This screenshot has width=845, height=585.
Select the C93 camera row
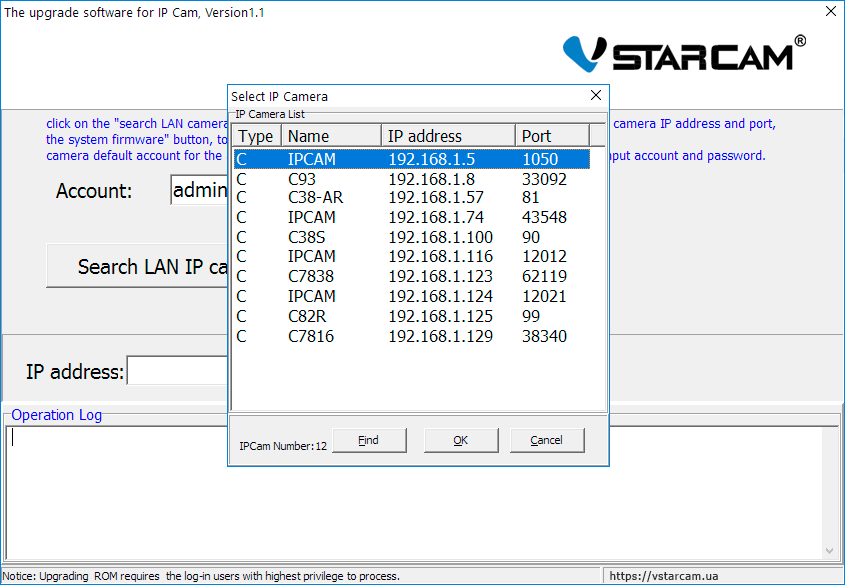pos(412,179)
